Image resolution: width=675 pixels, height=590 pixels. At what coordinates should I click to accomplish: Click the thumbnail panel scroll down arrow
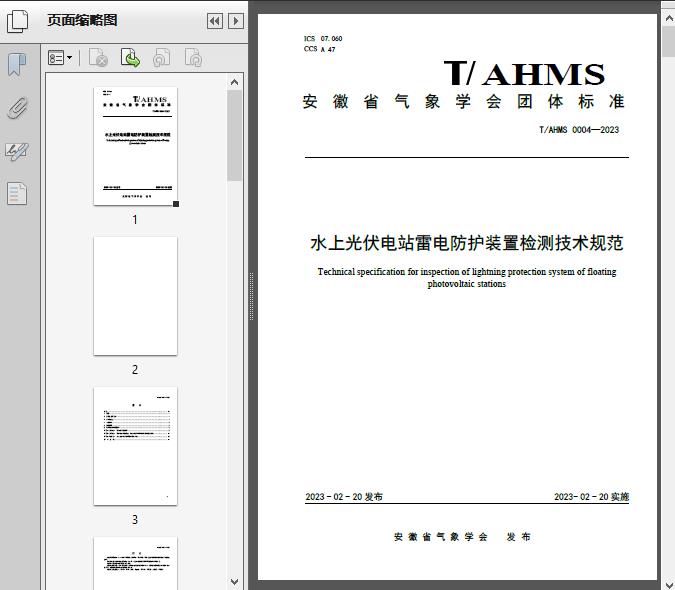point(235,582)
